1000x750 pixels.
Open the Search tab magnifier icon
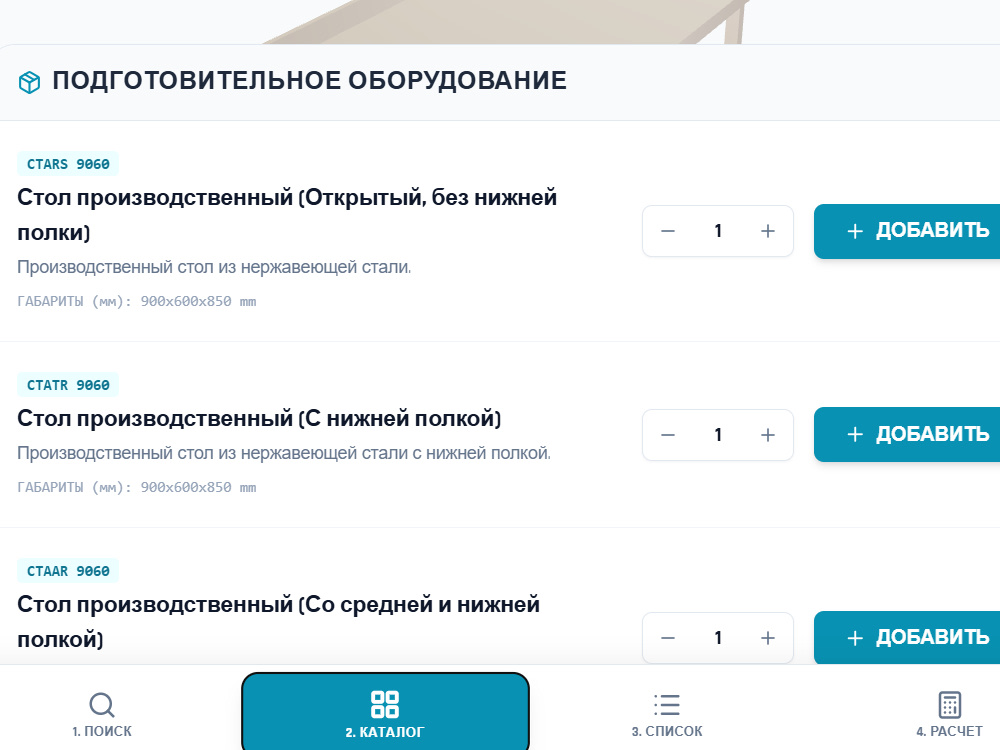(x=102, y=705)
